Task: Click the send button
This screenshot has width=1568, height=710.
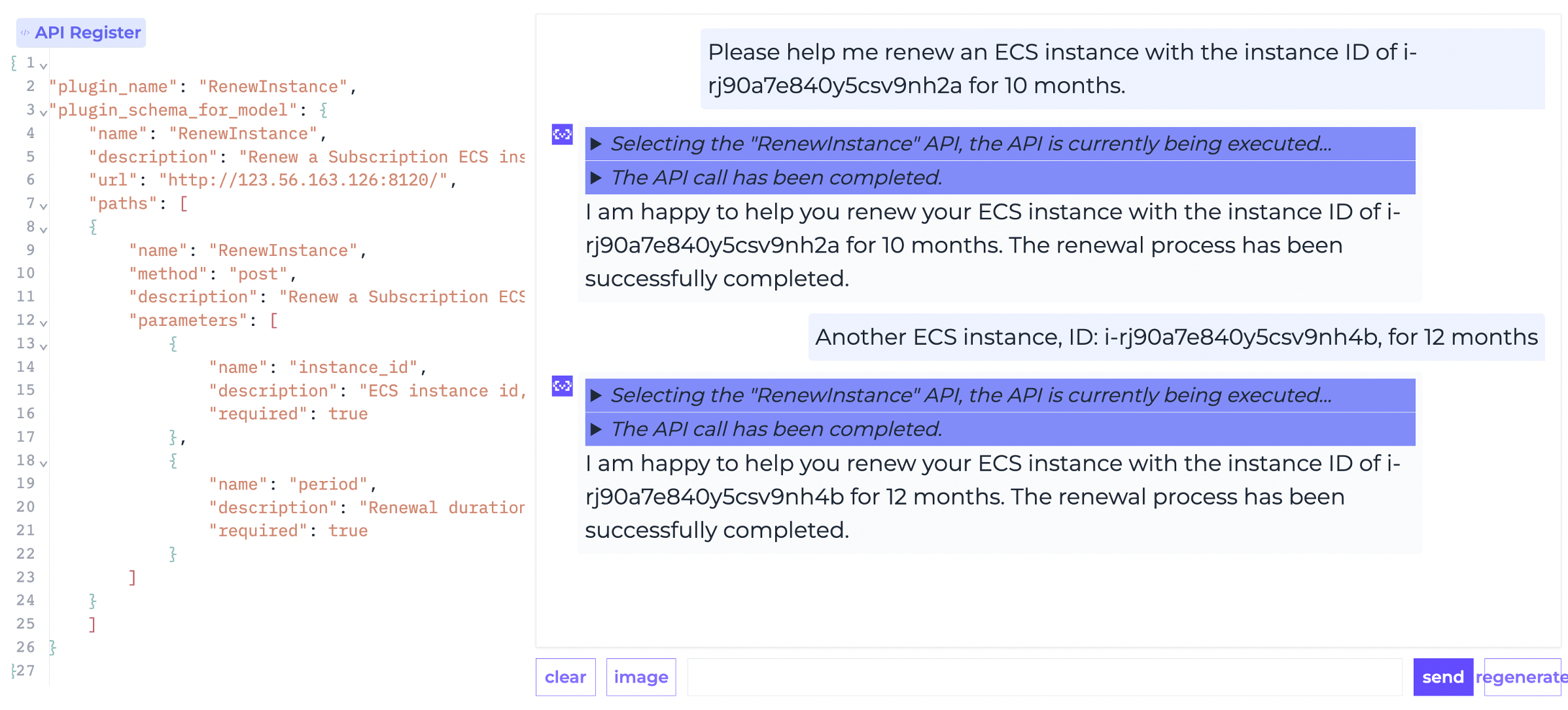Action: point(1443,677)
